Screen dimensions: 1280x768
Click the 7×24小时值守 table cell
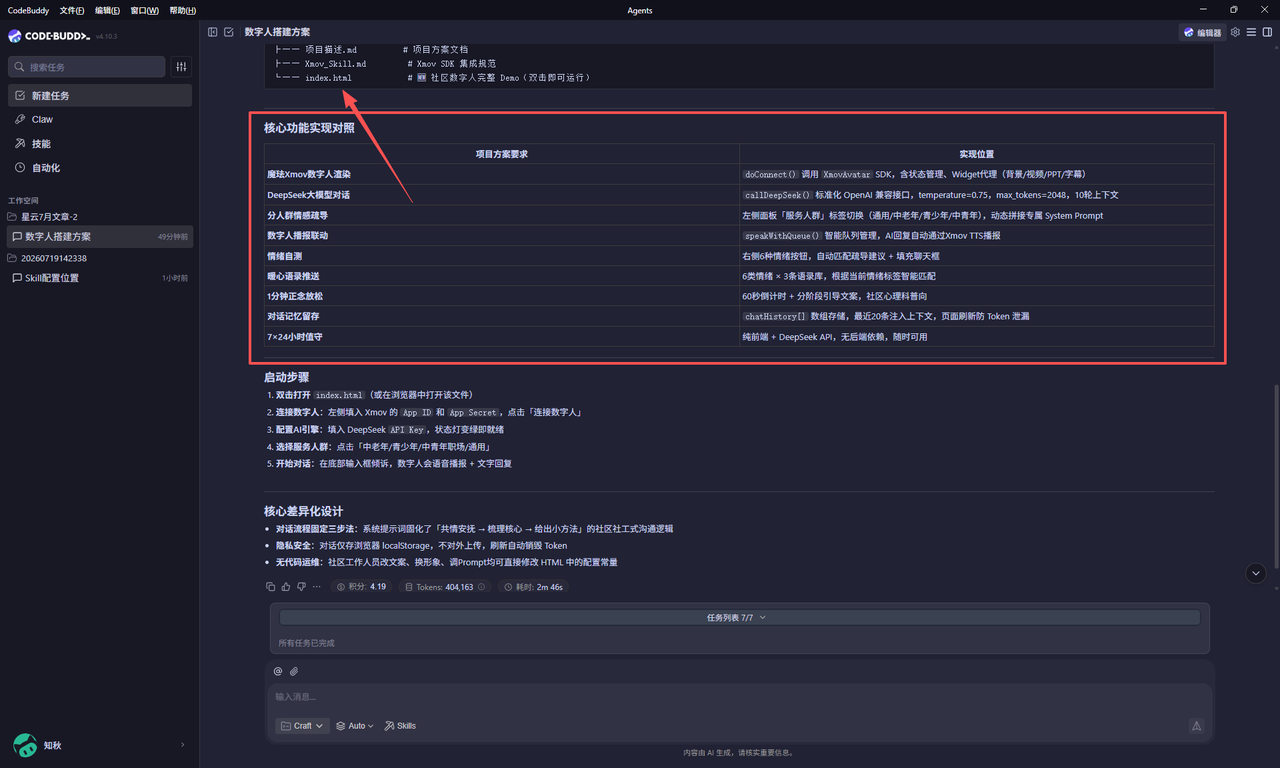tap(502, 337)
